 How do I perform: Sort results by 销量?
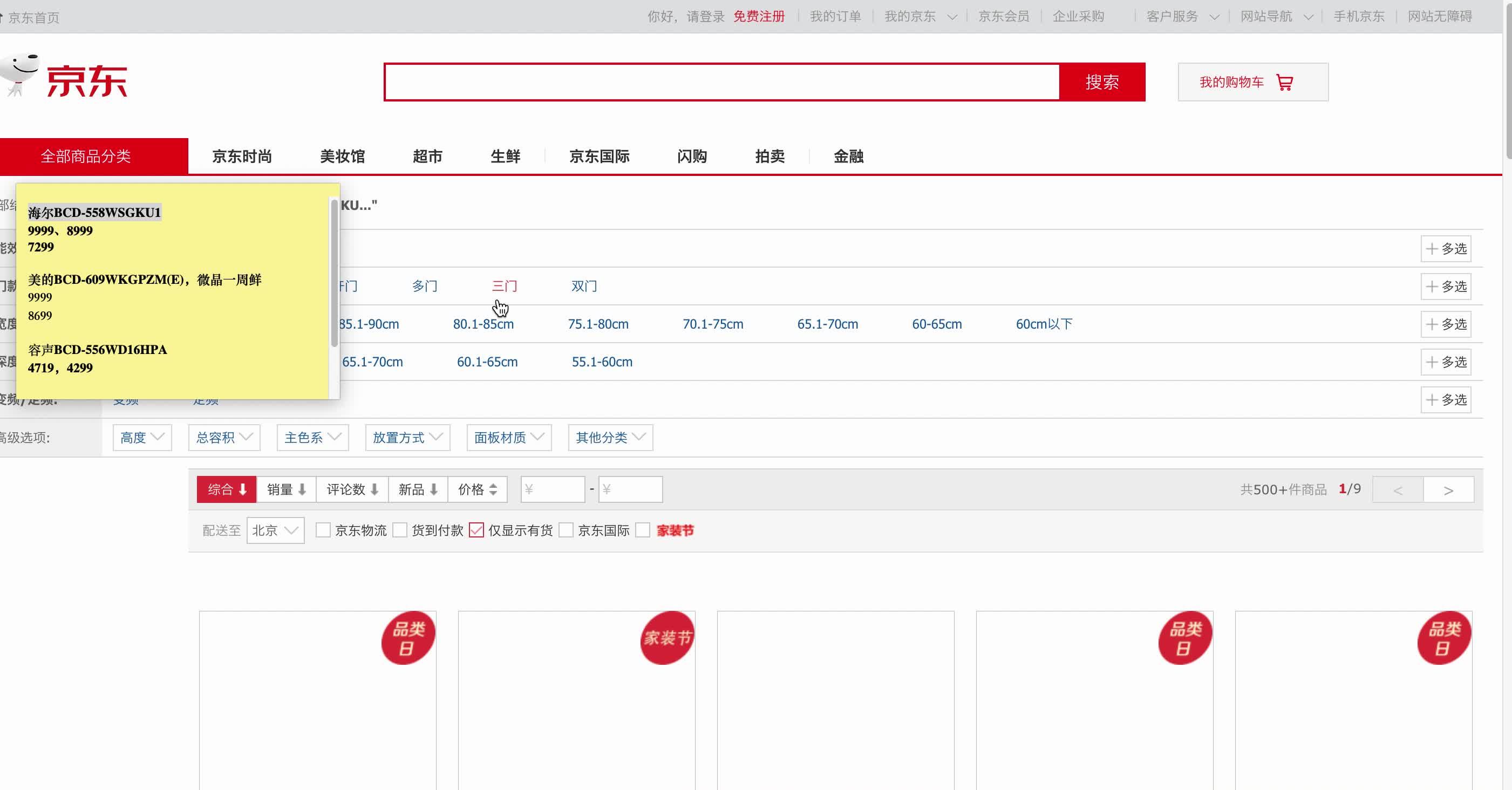pyautogui.click(x=287, y=489)
